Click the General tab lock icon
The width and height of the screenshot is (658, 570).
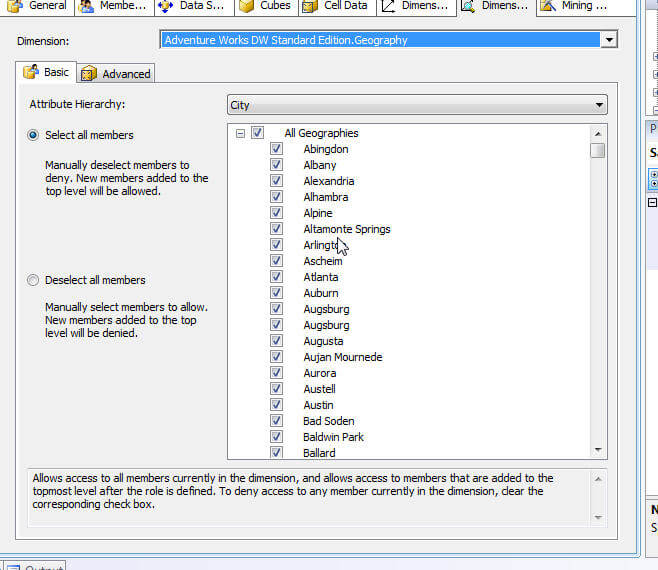[13, 6]
